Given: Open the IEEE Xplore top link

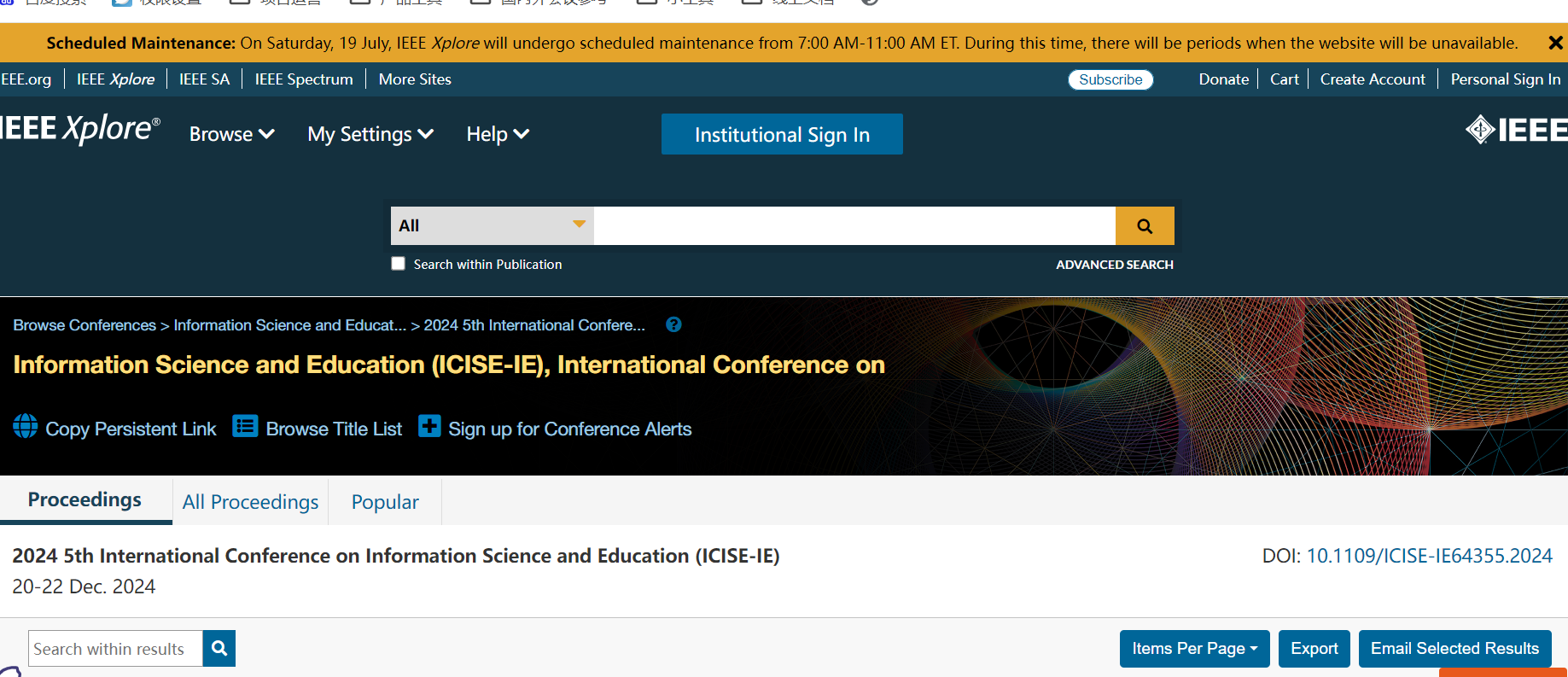Looking at the screenshot, I should 116,79.
